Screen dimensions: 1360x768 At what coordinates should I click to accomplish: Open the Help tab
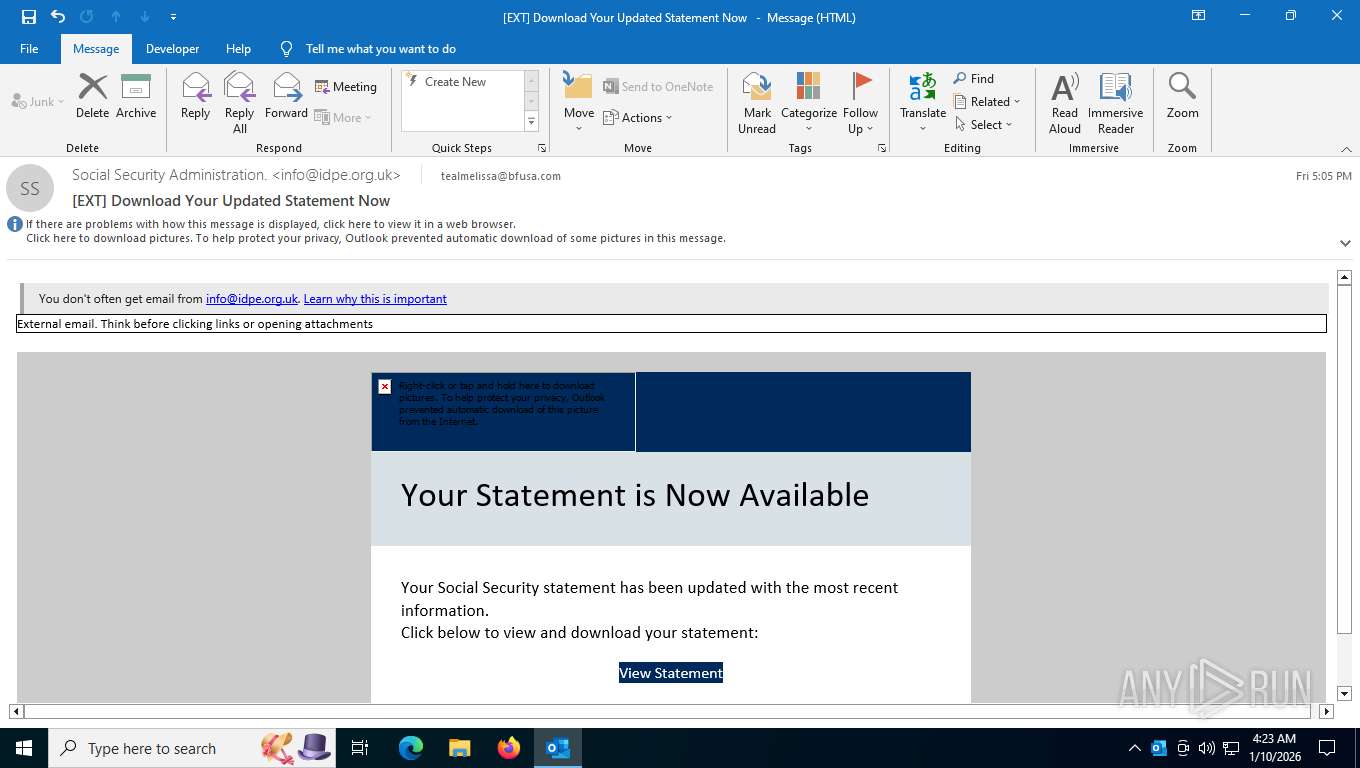pos(238,49)
